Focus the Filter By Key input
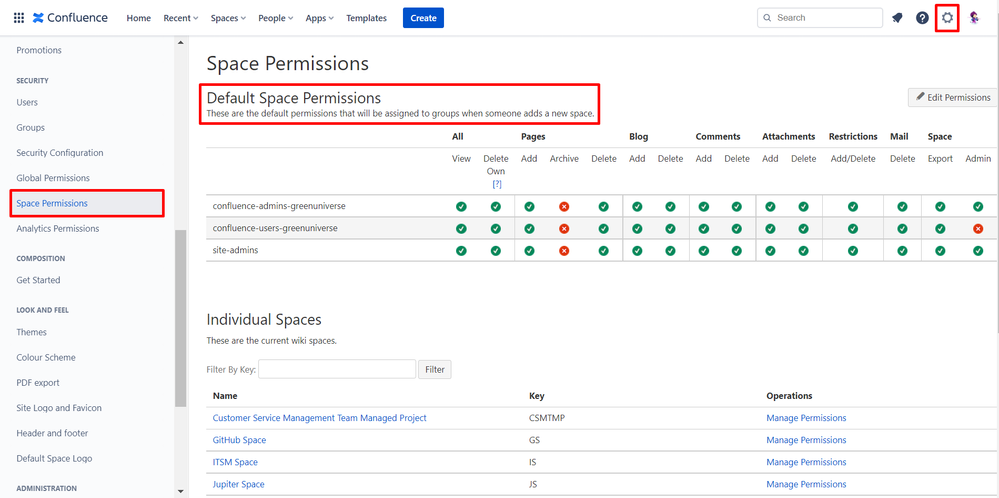 coord(337,369)
